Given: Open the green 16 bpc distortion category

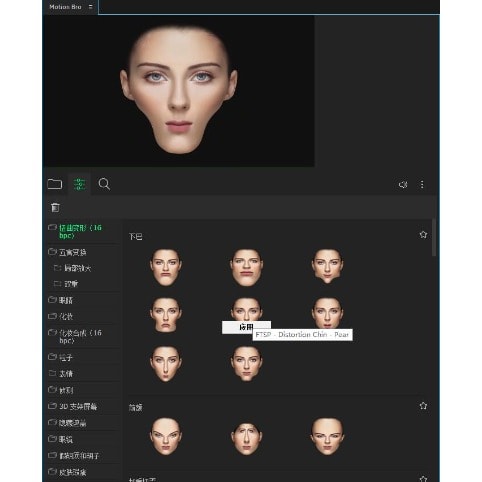Looking at the screenshot, I should [80, 231].
